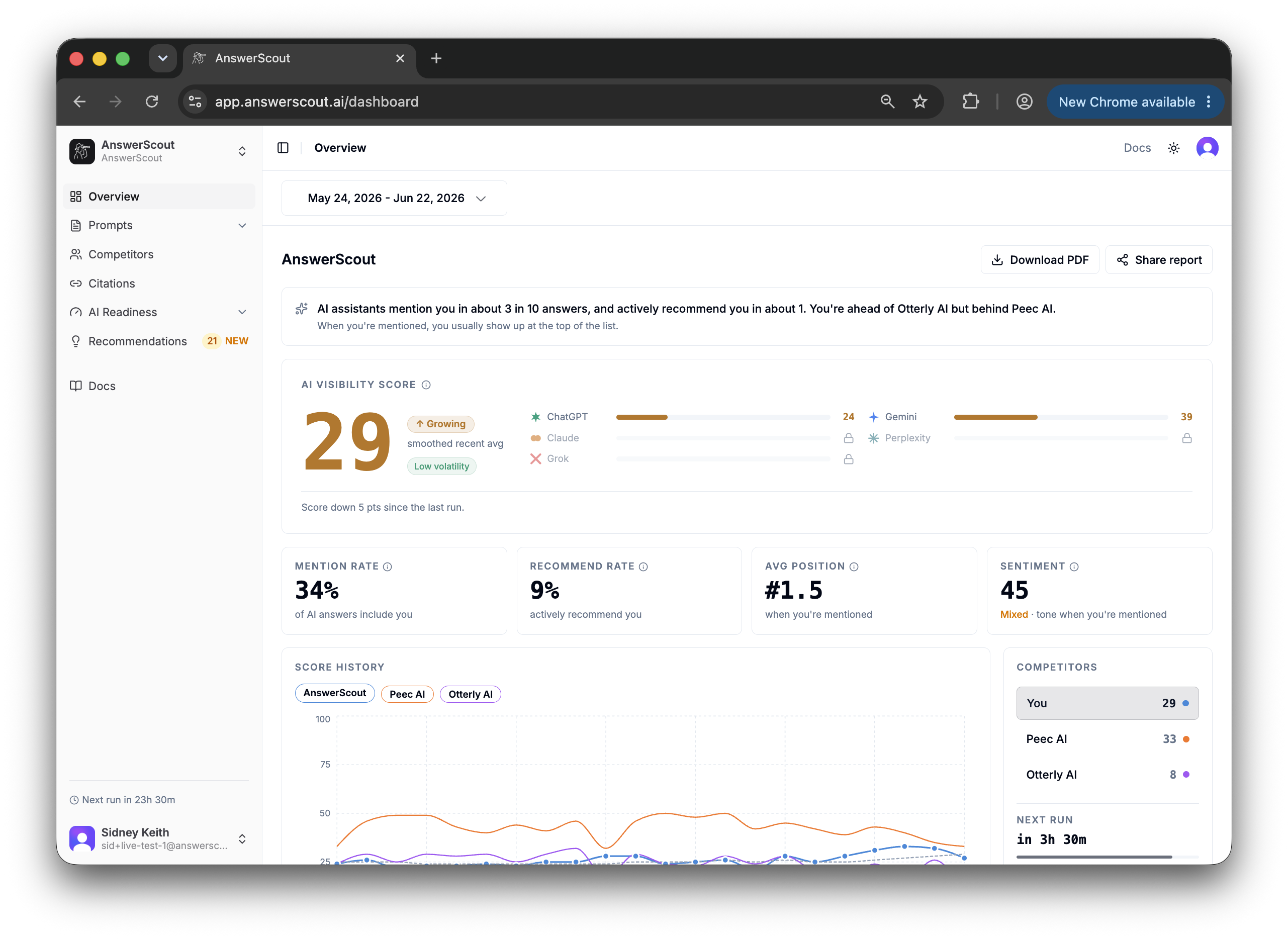Select the Otterly AI competitor row
Image resolution: width=1288 pixels, height=939 pixels.
(1107, 775)
